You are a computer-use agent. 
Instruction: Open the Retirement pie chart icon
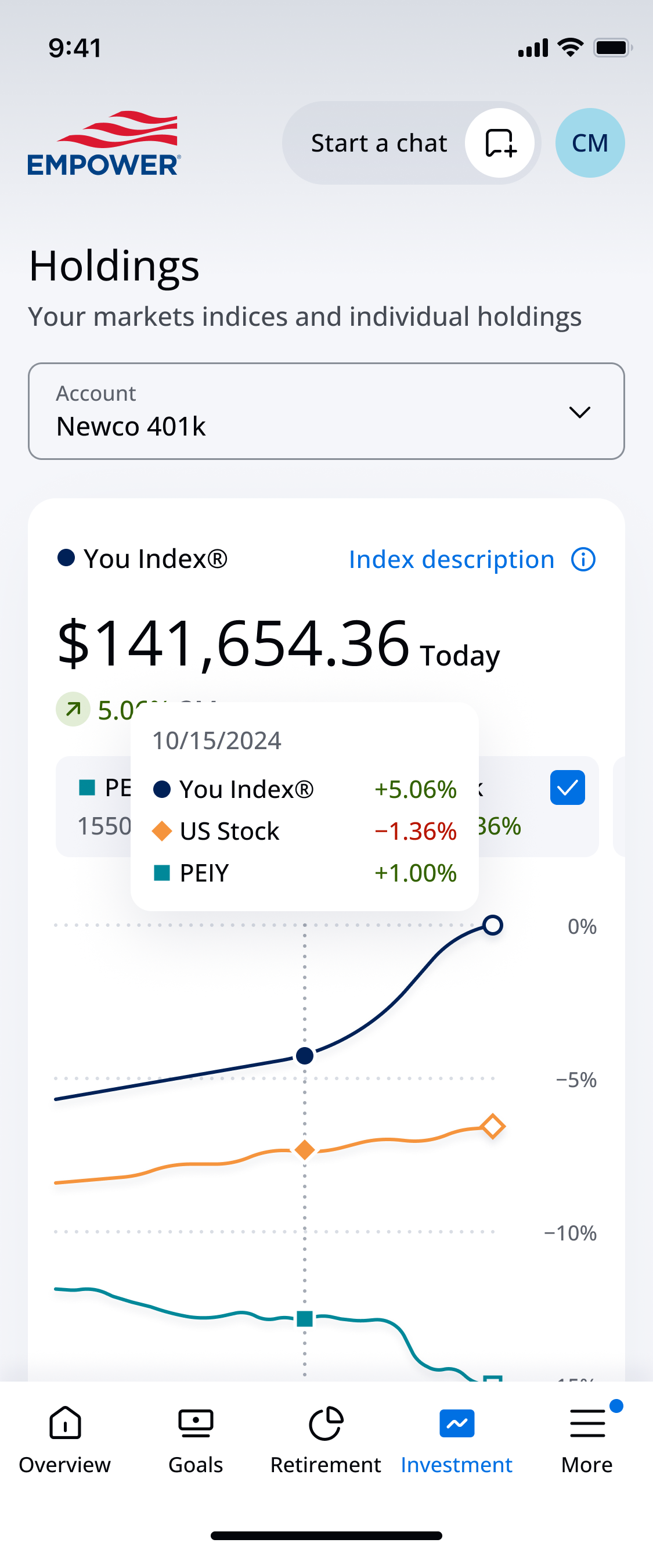[326, 1422]
